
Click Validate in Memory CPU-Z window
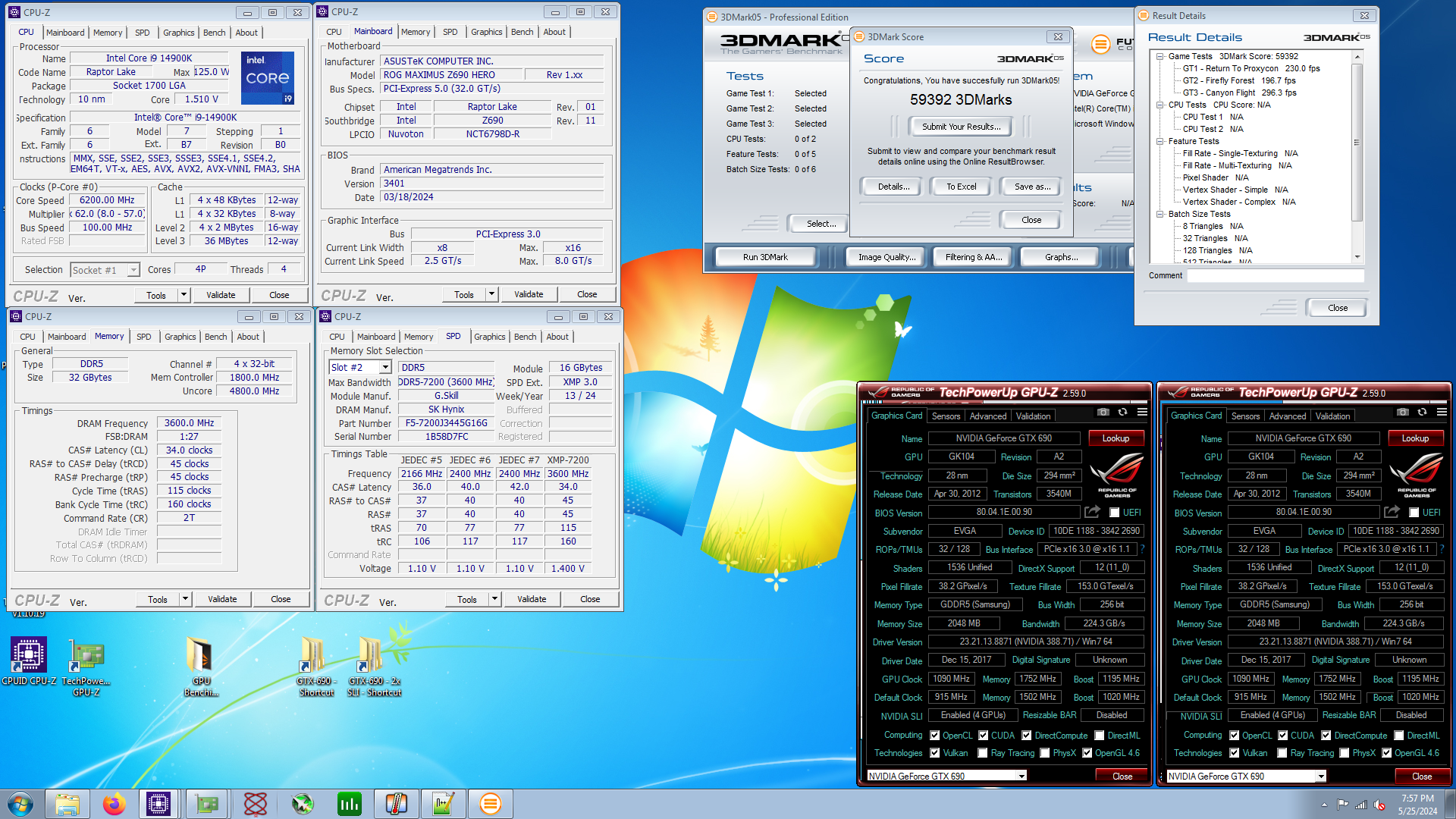pyautogui.click(x=222, y=599)
